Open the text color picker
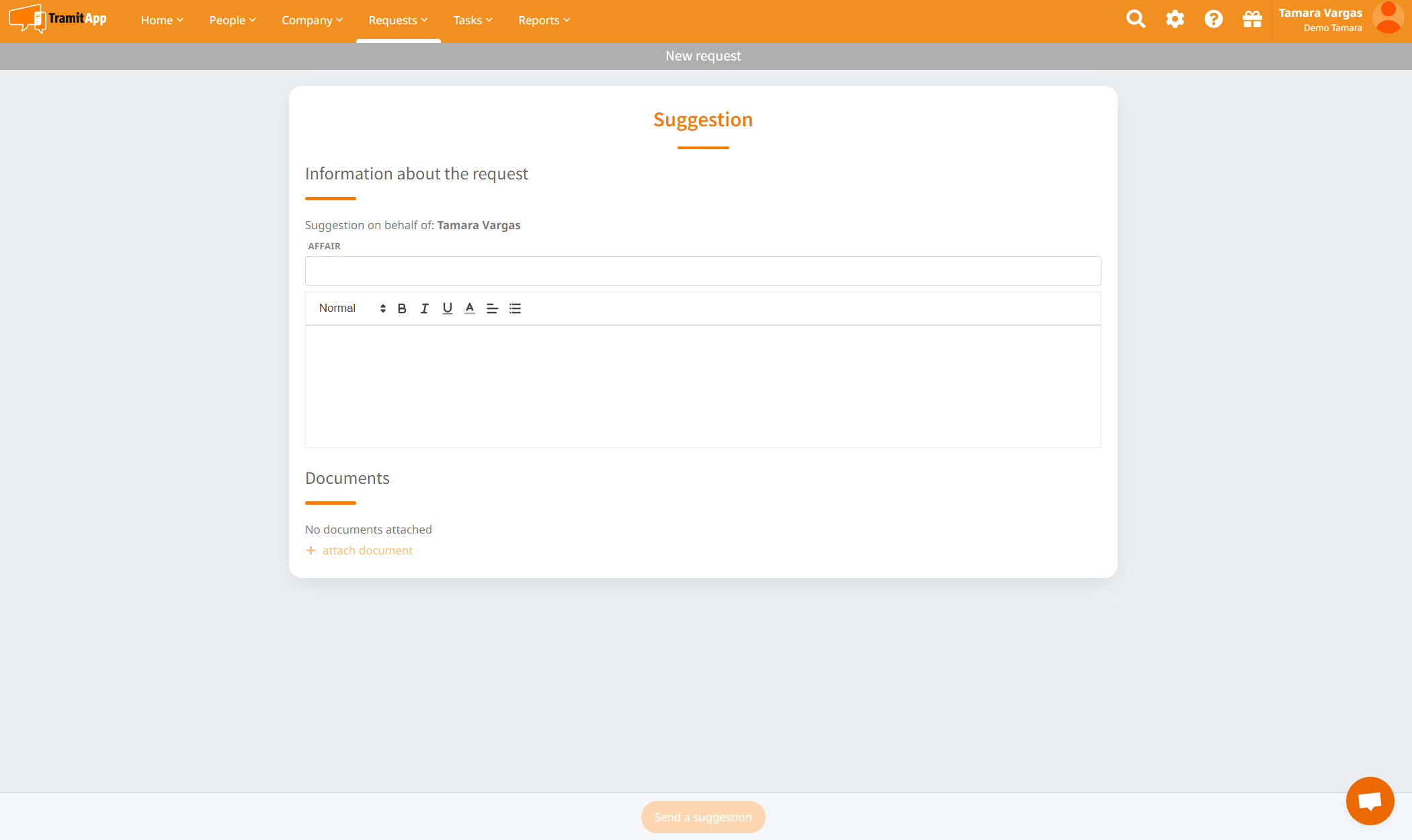Image resolution: width=1412 pixels, height=840 pixels. [x=470, y=308]
